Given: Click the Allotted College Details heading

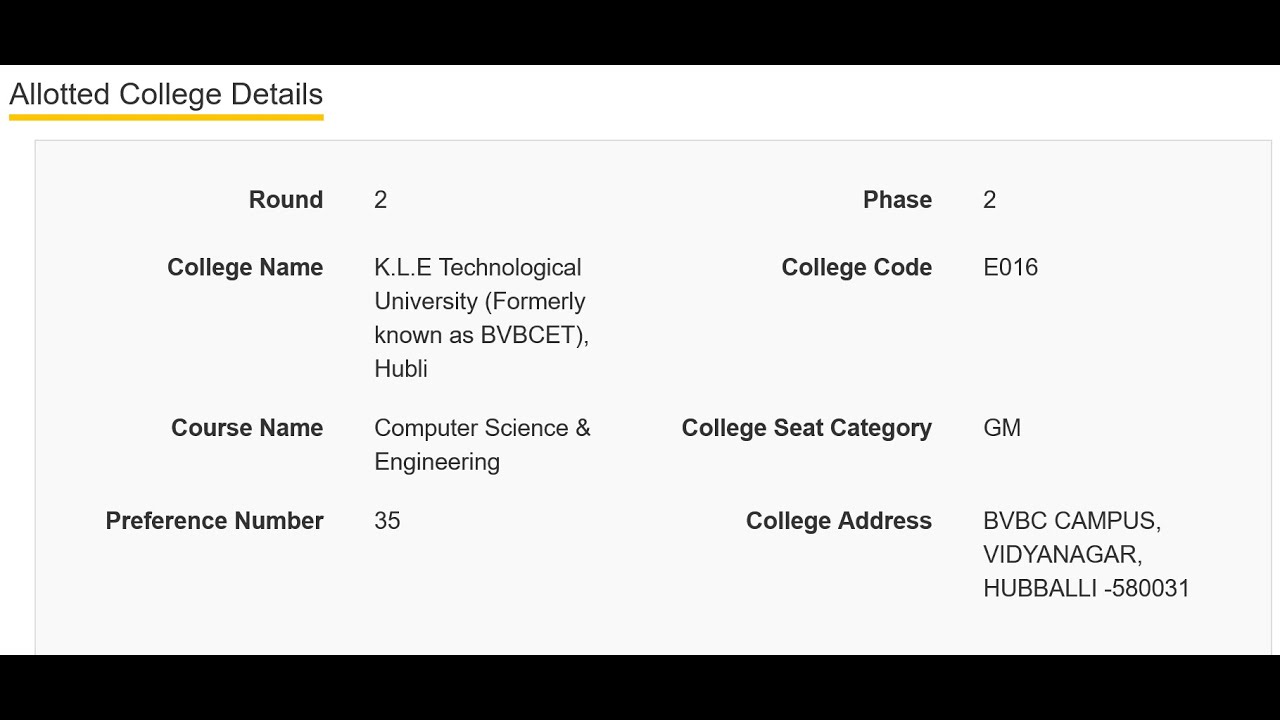Looking at the screenshot, I should point(166,94).
